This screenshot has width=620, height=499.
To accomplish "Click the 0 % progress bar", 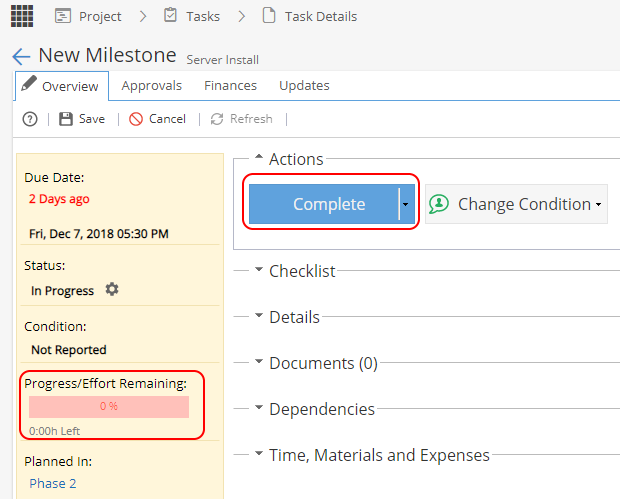I will pyautogui.click(x=109, y=407).
